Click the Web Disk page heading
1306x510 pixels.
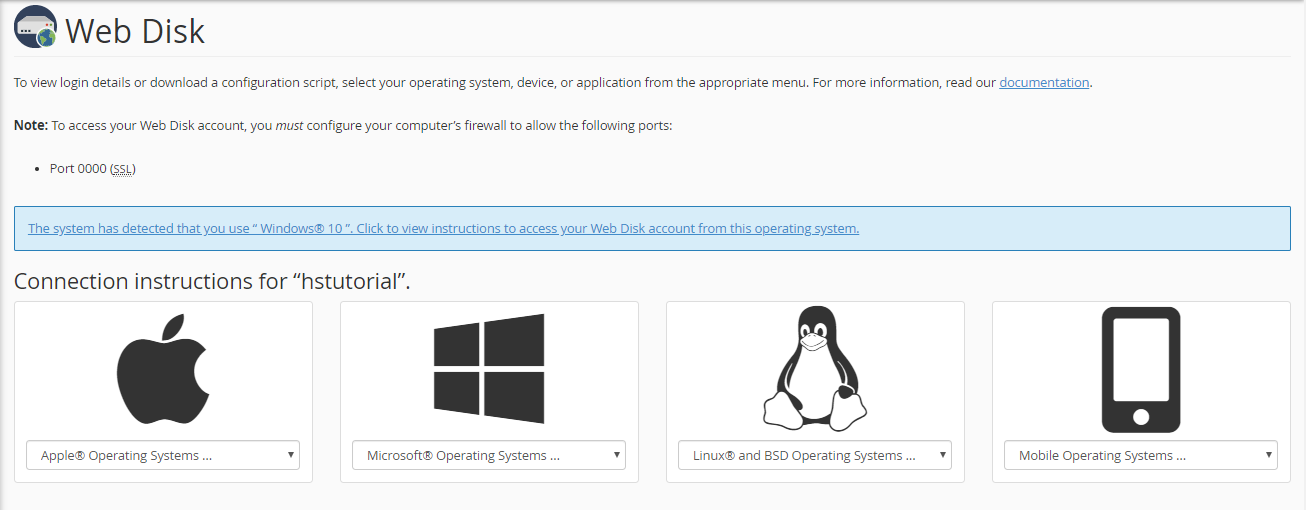135,31
